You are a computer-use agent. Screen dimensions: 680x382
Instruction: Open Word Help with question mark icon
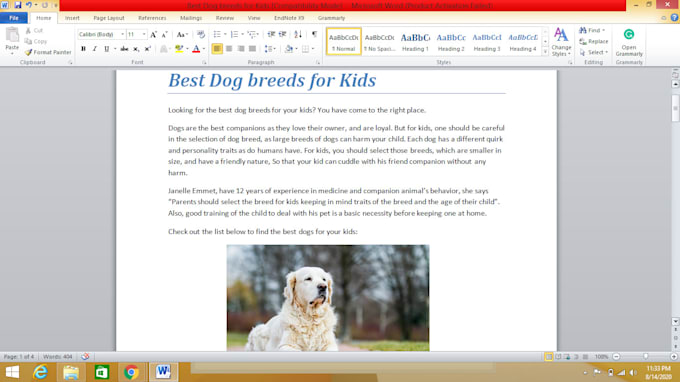coord(674,18)
